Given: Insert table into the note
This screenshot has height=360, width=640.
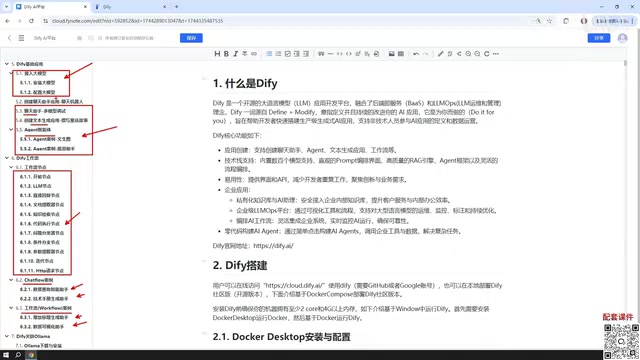Looking at the screenshot, I should [x=401, y=54].
